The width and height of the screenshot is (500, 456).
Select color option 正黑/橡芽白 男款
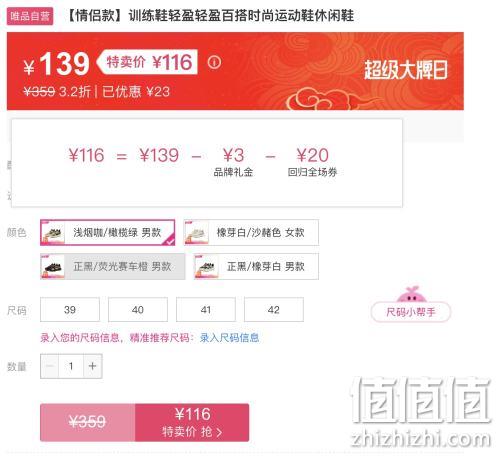tap(256, 266)
